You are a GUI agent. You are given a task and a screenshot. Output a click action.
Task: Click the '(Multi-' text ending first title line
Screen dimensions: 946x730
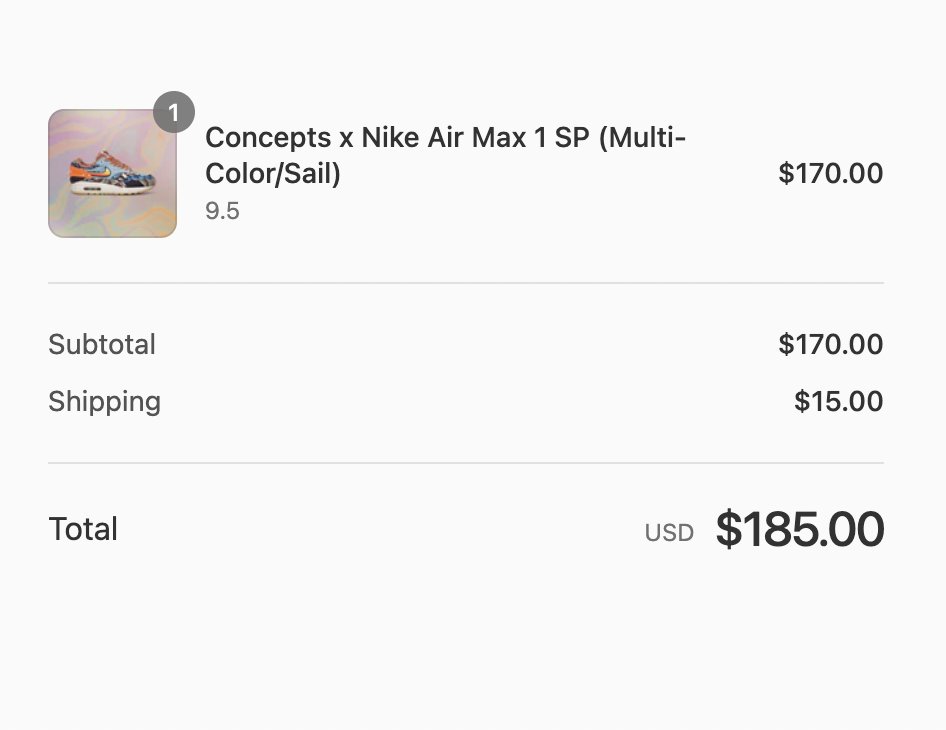(x=642, y=138)
